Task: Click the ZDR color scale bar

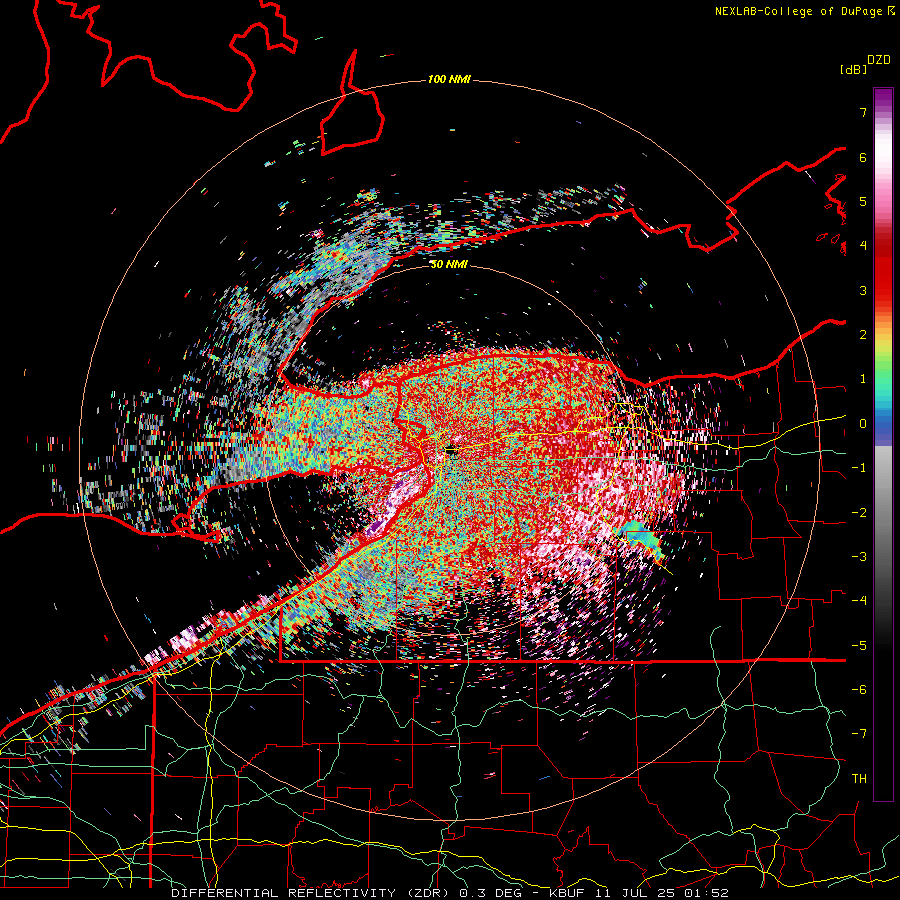Action: (883, 444)
